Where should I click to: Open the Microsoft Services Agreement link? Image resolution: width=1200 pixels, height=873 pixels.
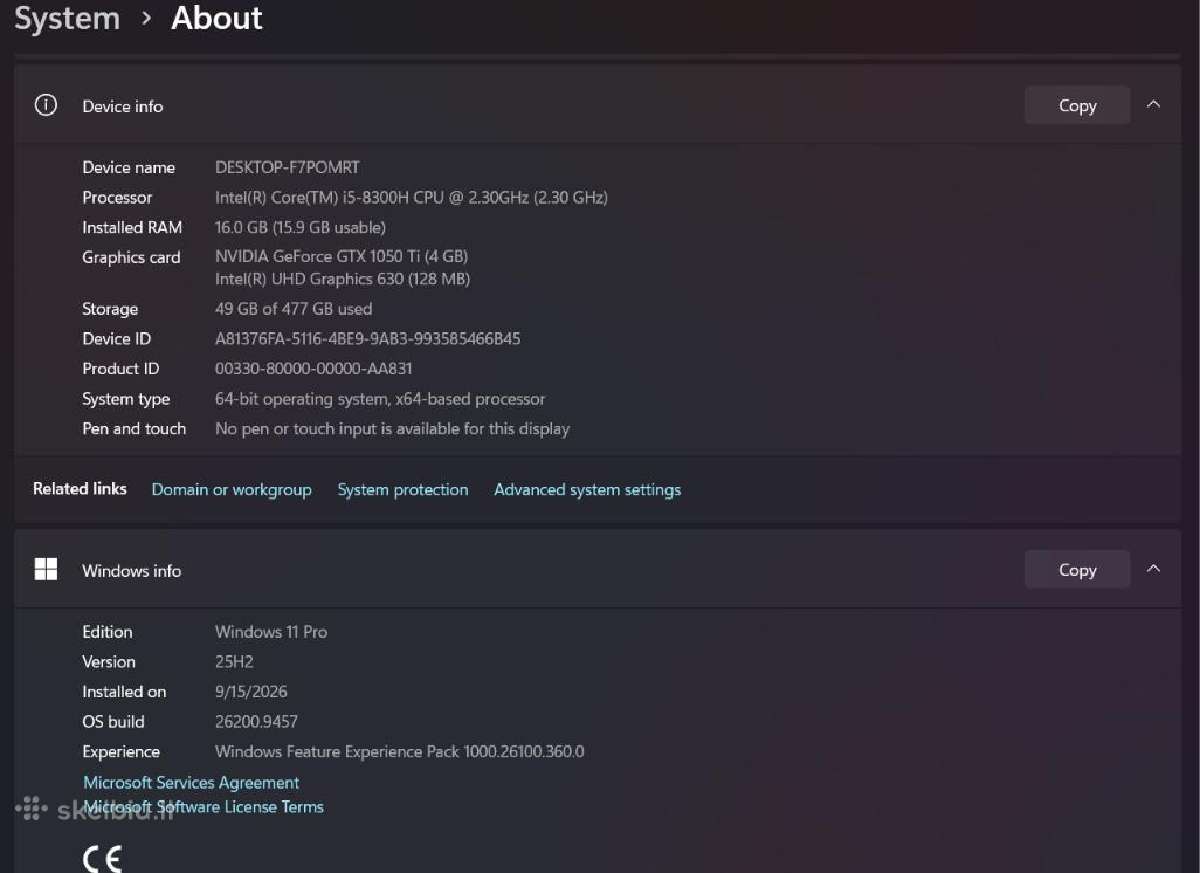[191, 783]
